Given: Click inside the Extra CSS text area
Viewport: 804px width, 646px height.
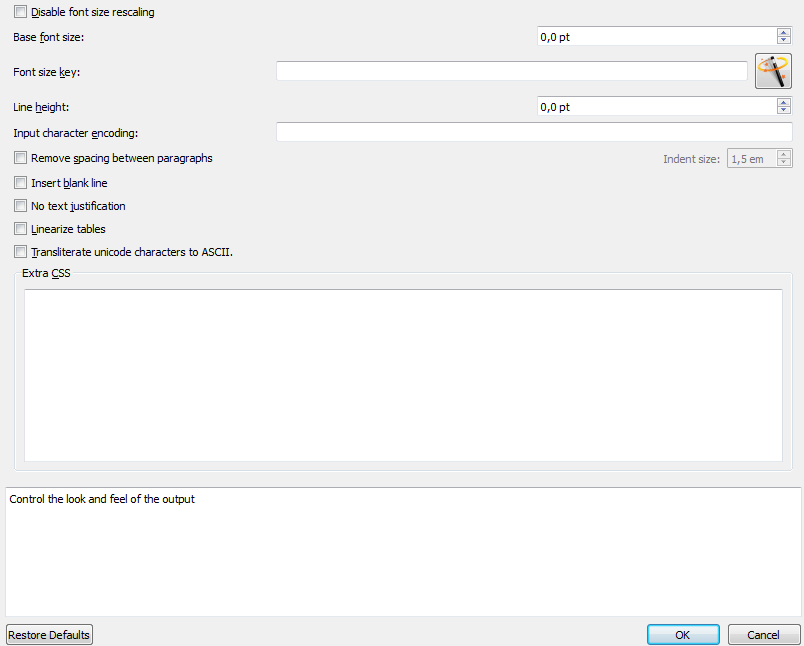Looking at the screenshot, I should pos(404,375).
